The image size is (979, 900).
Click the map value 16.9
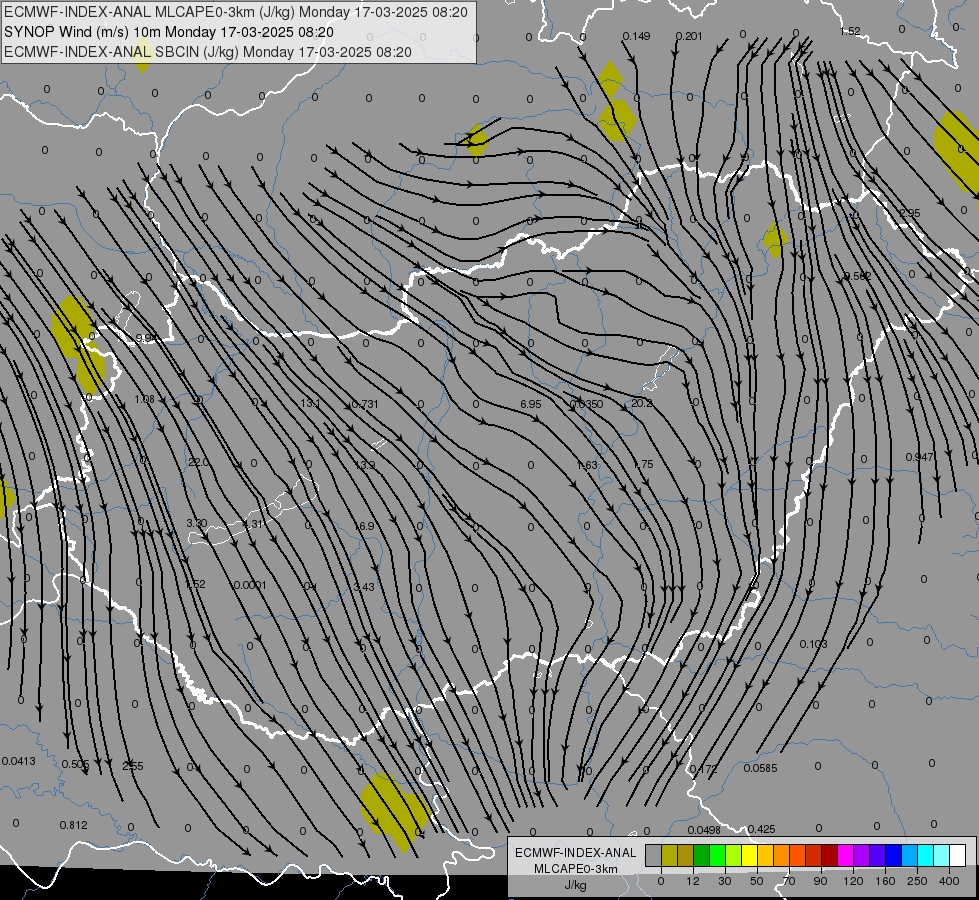(x=365, y=526)
